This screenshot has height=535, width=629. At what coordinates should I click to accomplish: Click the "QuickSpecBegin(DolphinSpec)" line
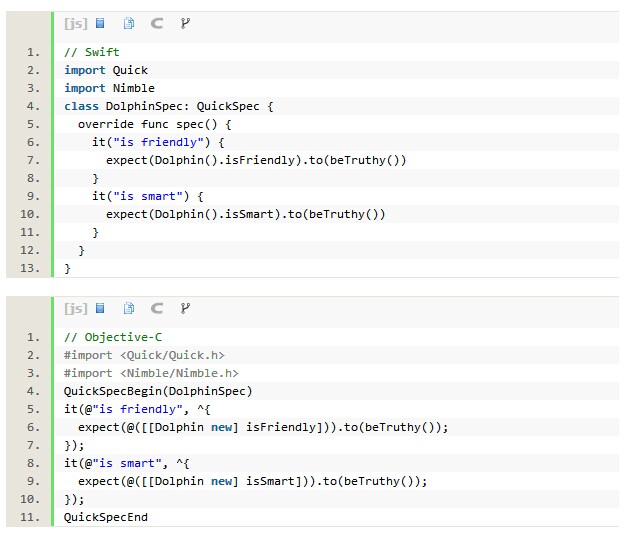pyautogui.click(x=158, y=391)
